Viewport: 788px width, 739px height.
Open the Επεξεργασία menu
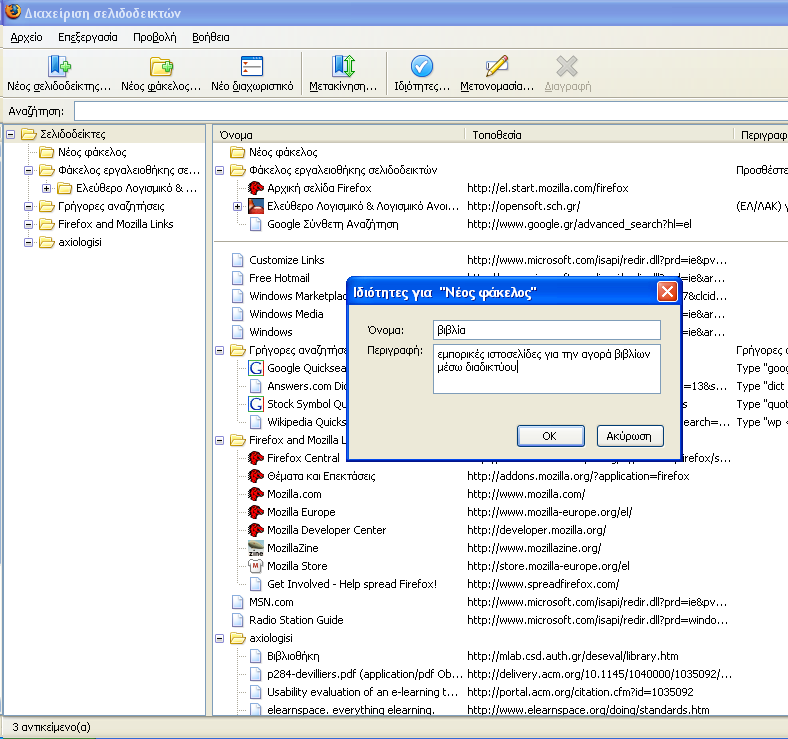click(x=87, y=37)
